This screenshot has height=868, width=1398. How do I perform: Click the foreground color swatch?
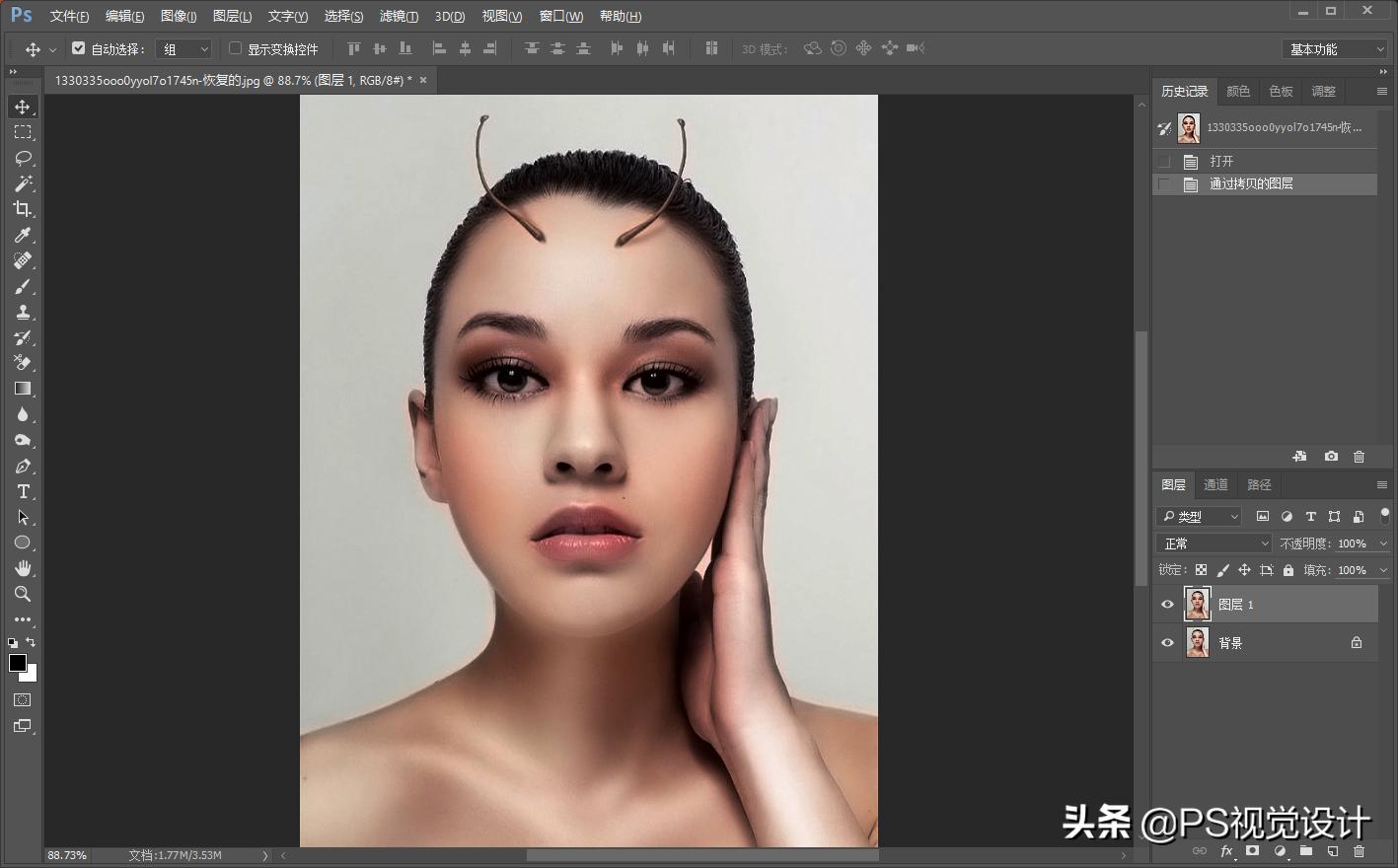click(17, 663)
